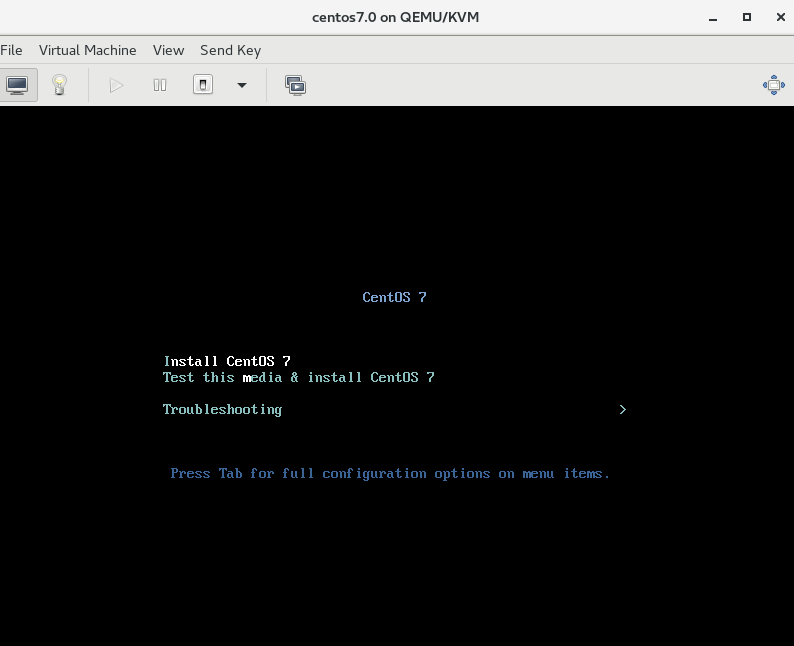Click the CentOS 7 boot menu heading

tap(394, 297)
